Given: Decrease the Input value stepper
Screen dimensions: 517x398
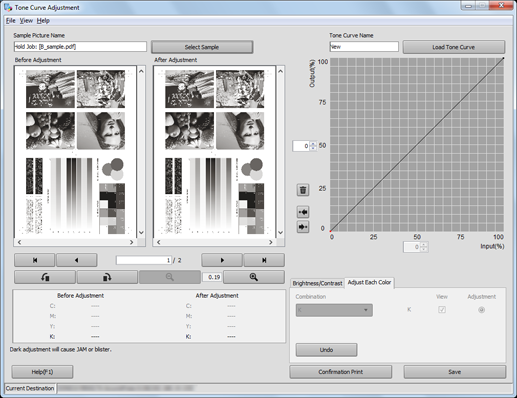Looking at the screenshot, I should [x=424, y=249].
